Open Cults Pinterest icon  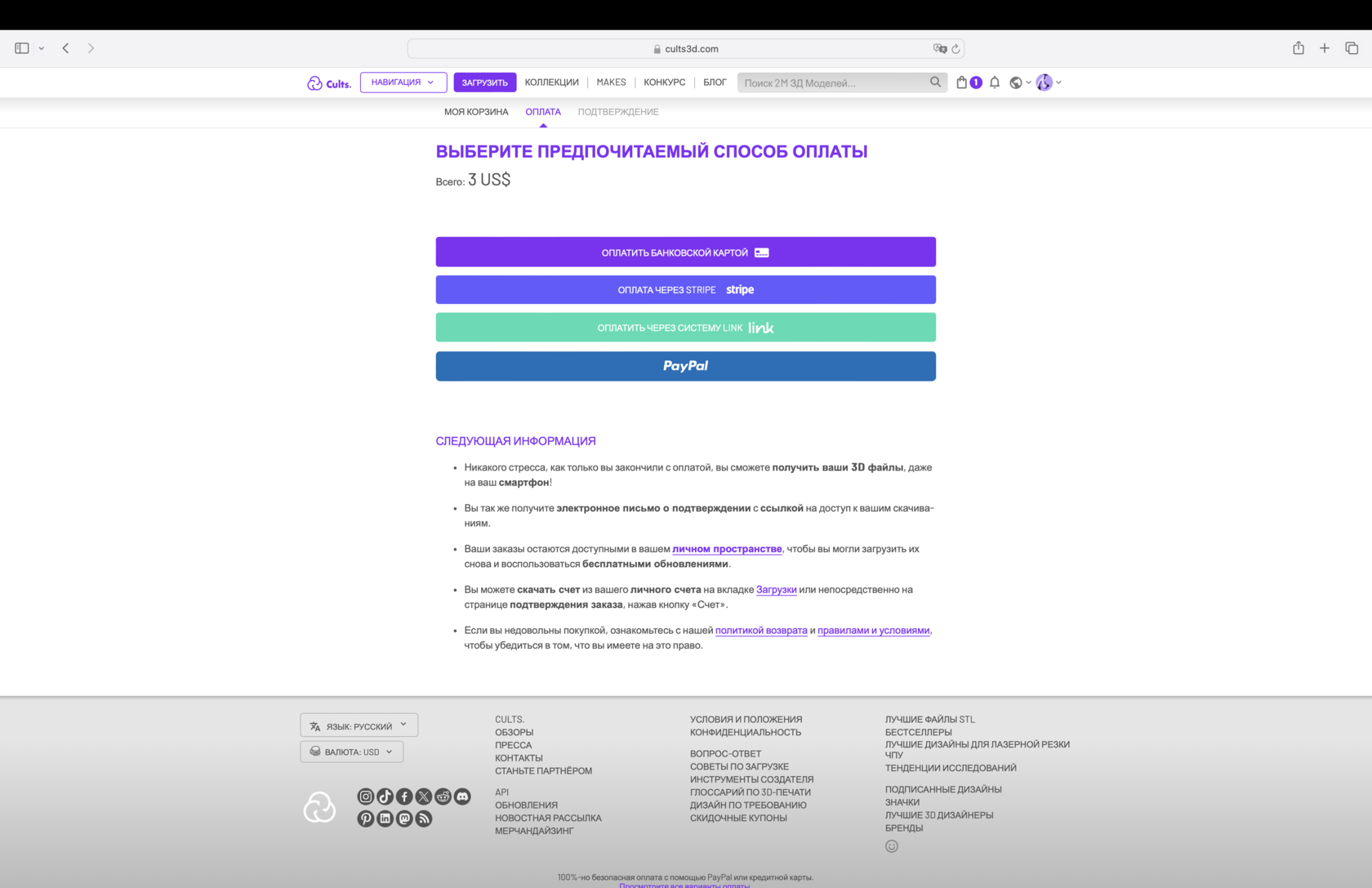(x=366, y=819)
